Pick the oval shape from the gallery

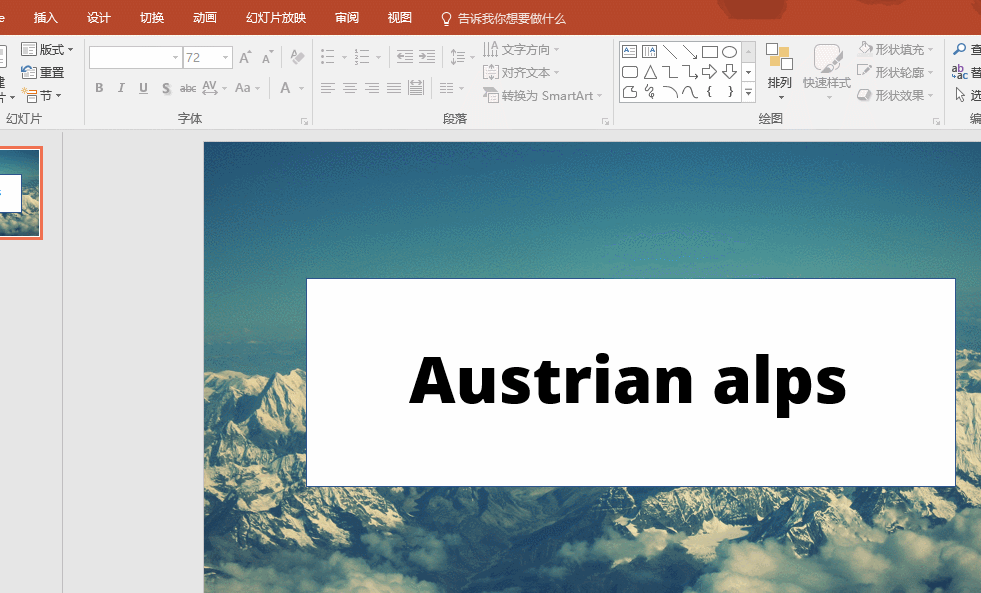(729, 52)
